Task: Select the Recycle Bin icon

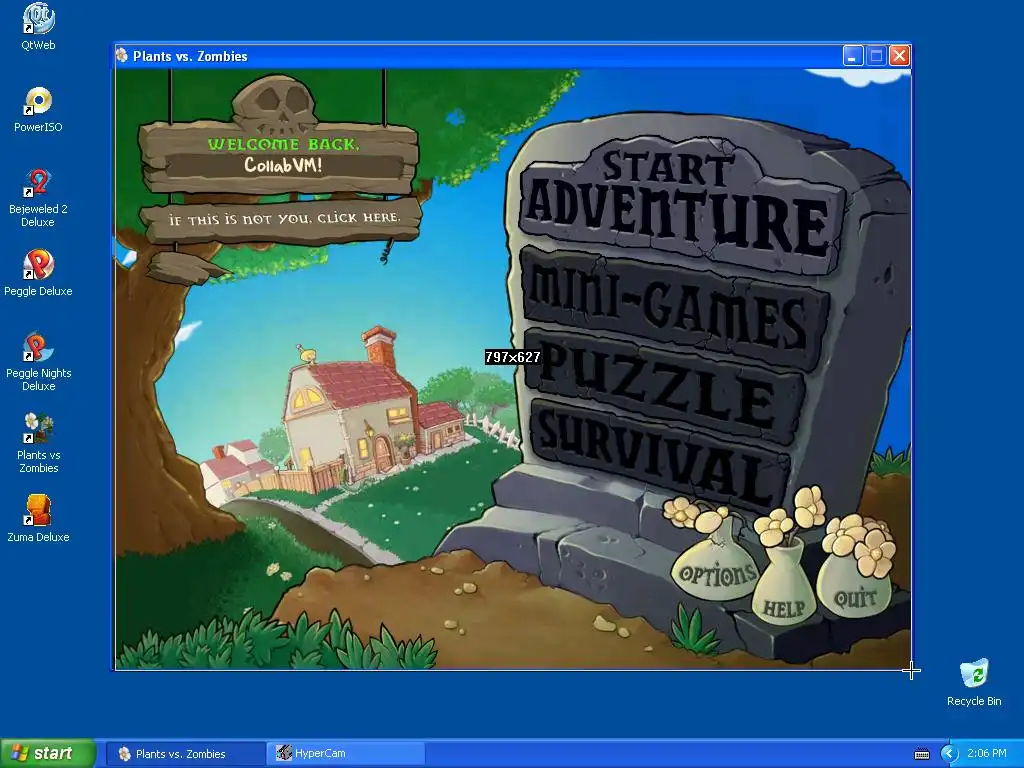Action: click(x=974, y=682)
